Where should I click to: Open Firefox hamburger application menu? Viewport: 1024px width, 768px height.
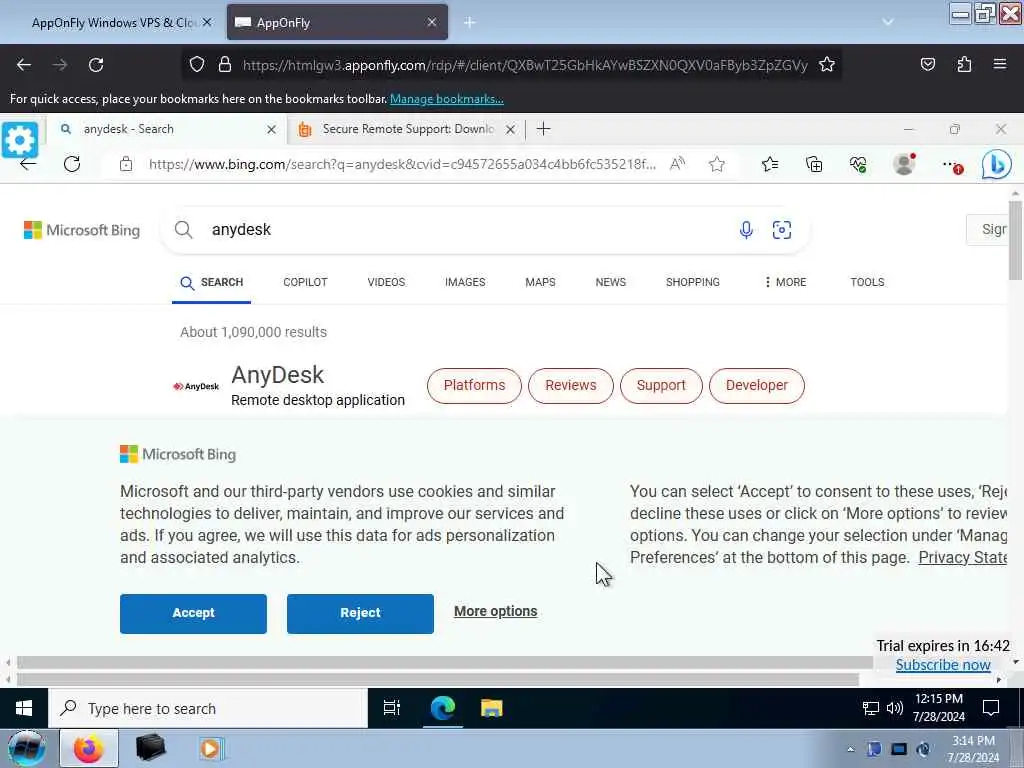pyautogui.click(x=999, y=64)
